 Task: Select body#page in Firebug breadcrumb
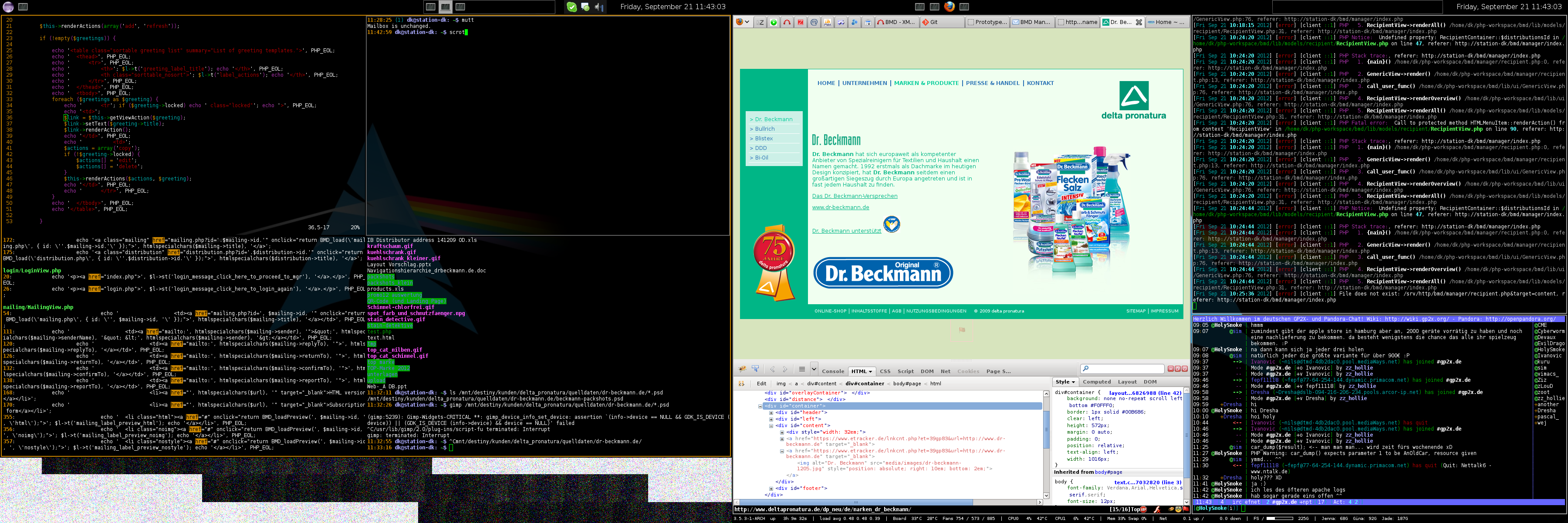pyautogui.click(x=907, y=384)
